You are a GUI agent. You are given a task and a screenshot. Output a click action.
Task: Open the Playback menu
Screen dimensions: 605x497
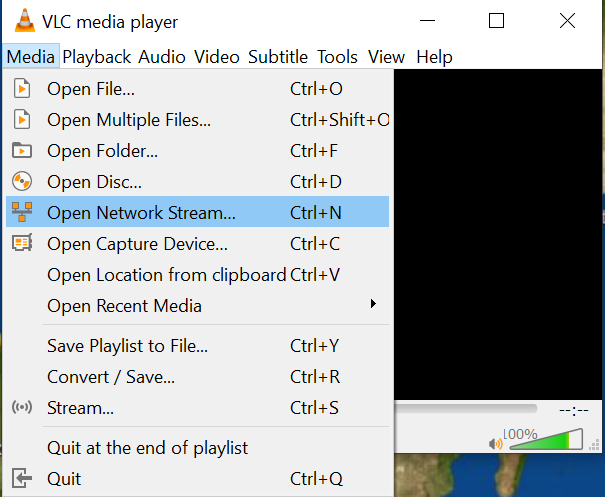click(x=97, y=57)
